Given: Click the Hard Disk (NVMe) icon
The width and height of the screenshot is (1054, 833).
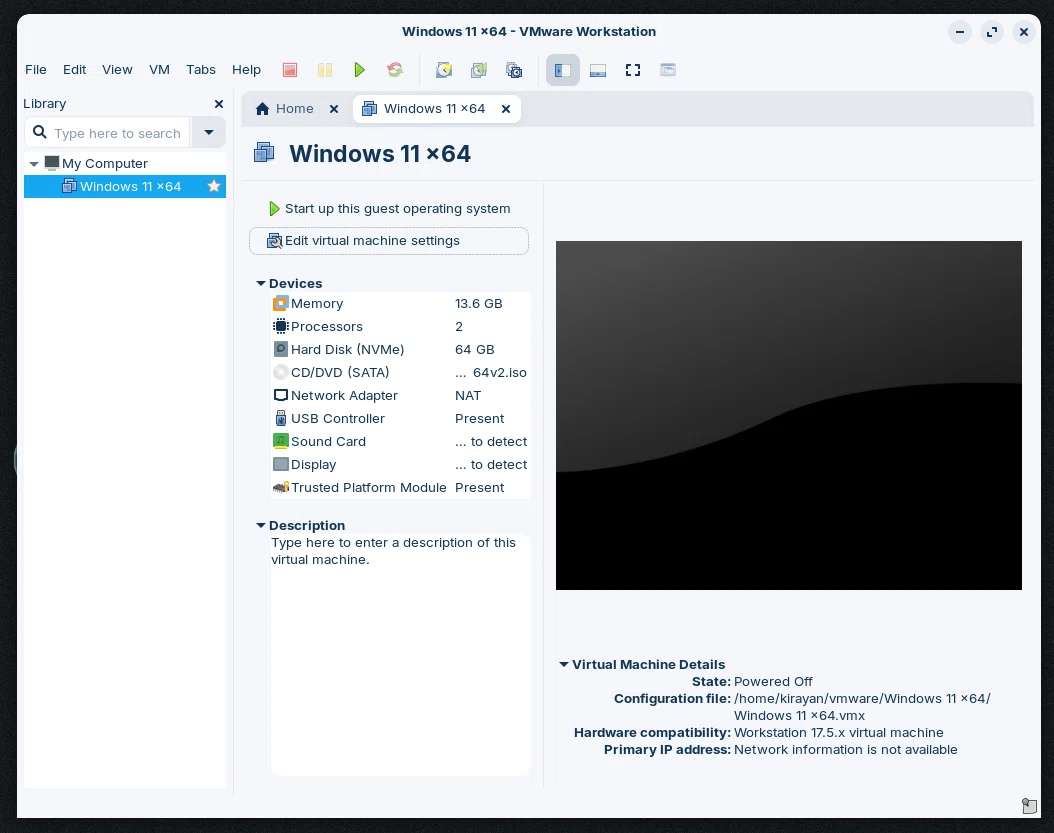Looking at the screenshot, I should point(280,349).
